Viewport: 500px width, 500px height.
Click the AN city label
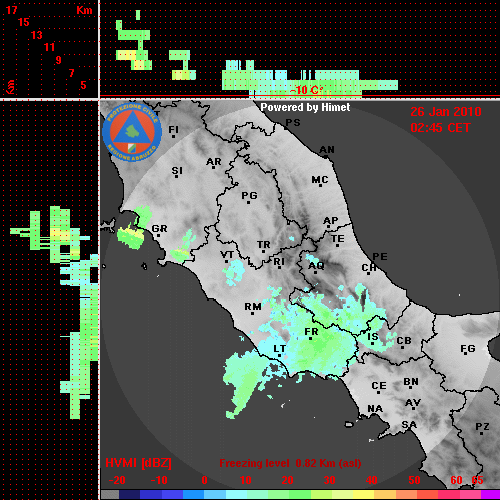point(327,150)
